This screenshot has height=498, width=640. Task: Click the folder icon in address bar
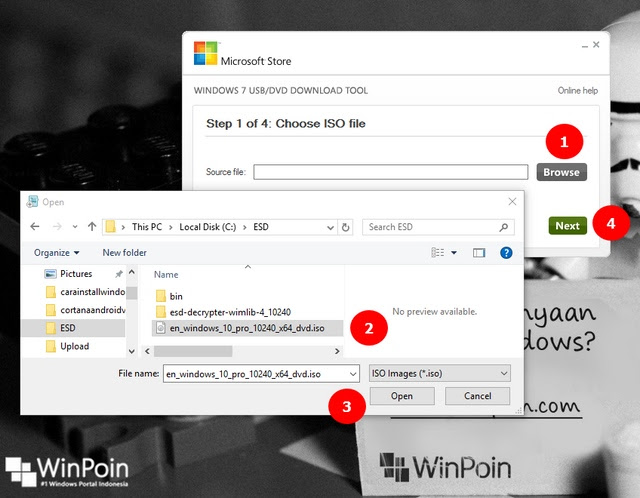click(110, 227)
